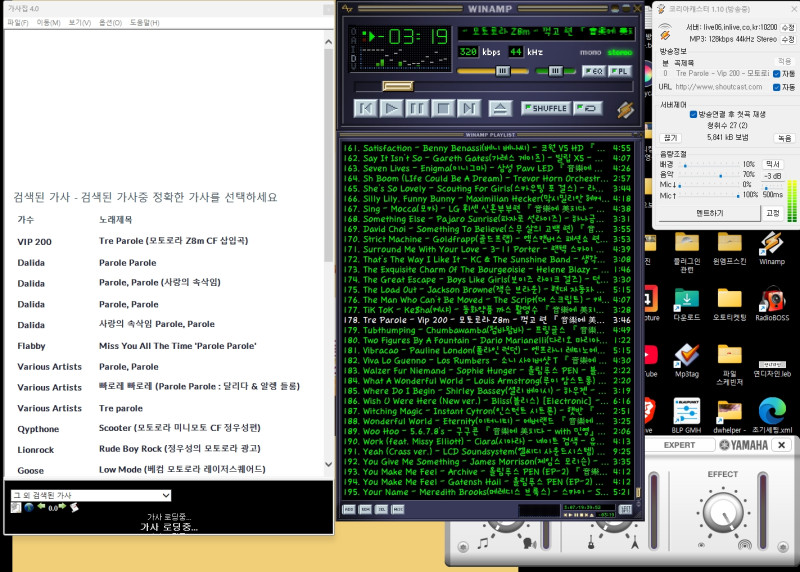The height and width of the screenshot is (572, 800).
Task: Click the 멘트하기 button in broadcaster
Action: (709, 213)
